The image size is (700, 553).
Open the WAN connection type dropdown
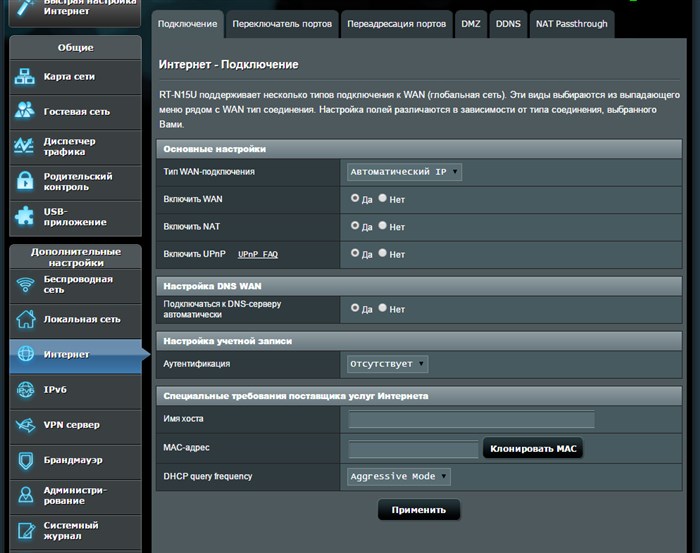coord(404,172)
